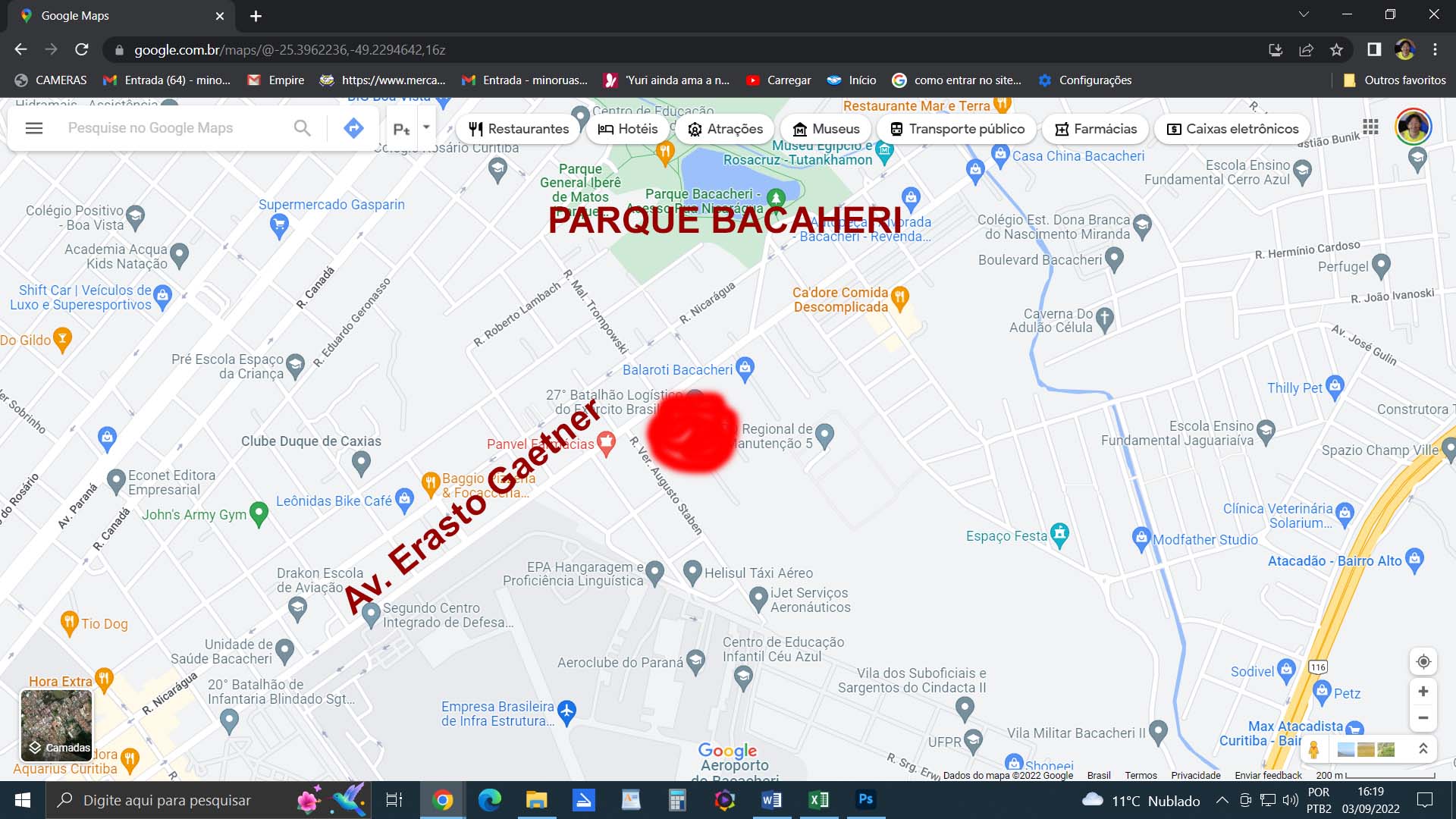Zoom out with the minus button
The image size is (1456, 819).
1423,717
